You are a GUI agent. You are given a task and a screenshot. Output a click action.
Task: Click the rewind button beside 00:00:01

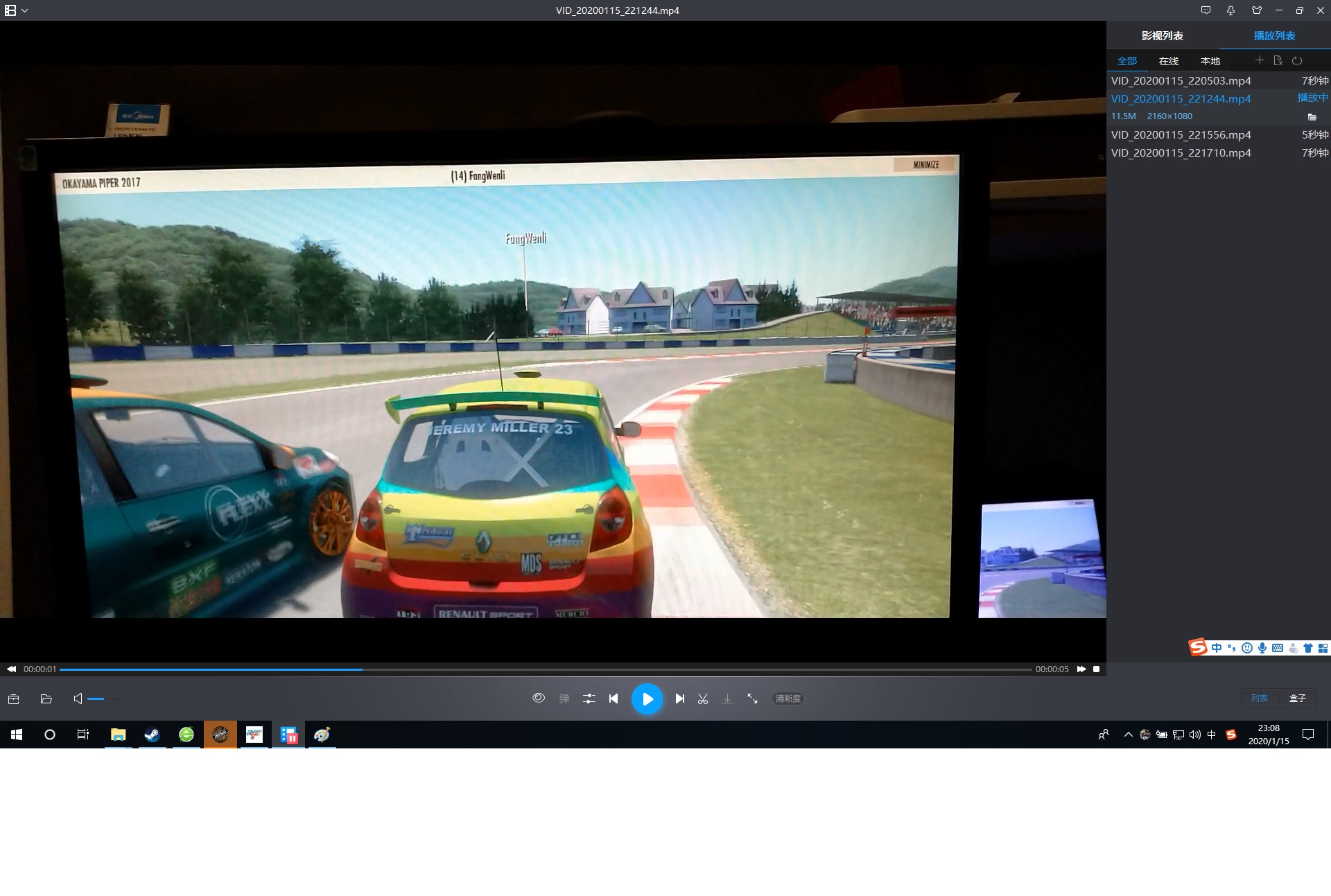click(12, 669)
